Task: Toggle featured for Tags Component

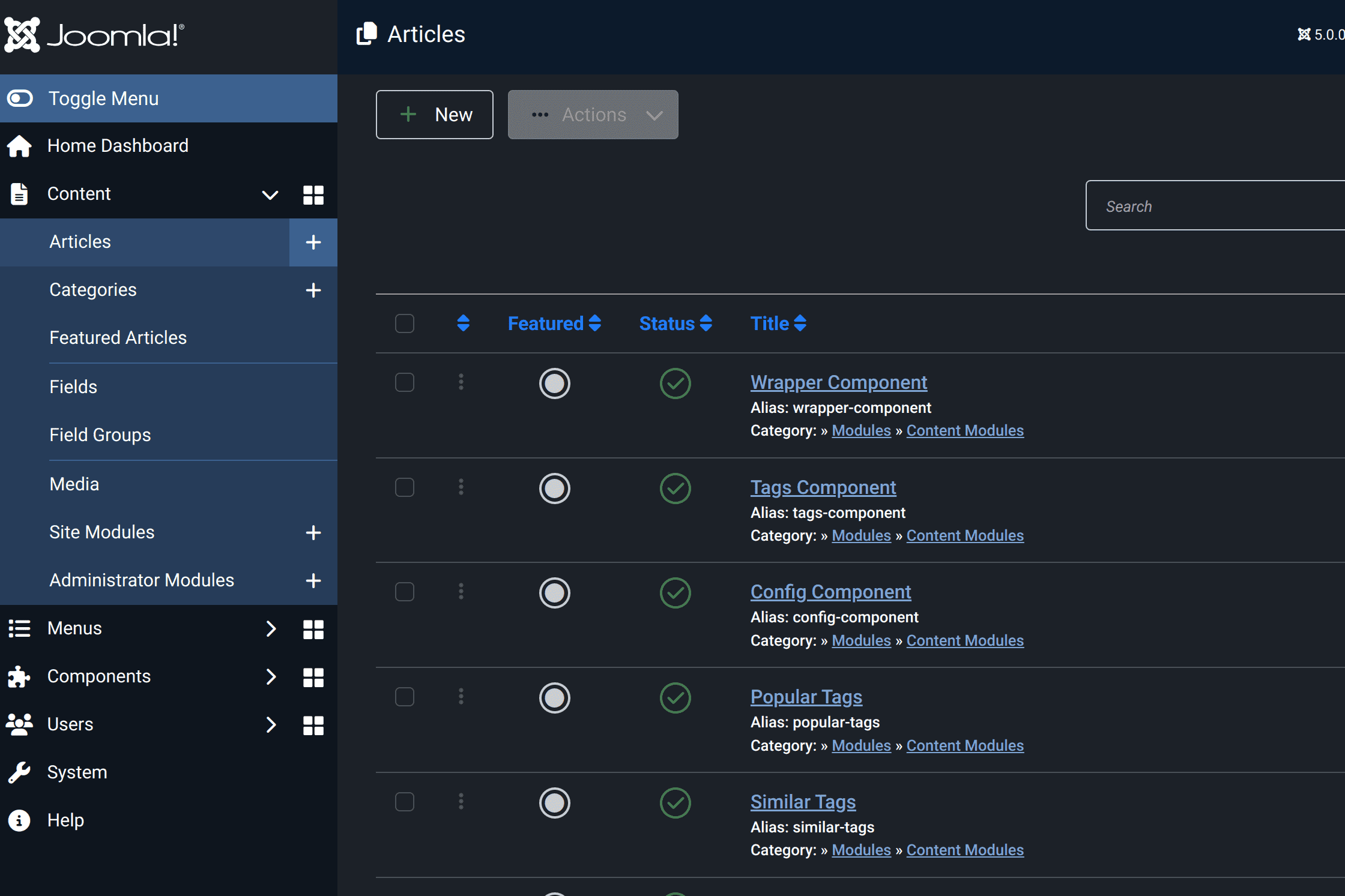Action: click(554, 489)
